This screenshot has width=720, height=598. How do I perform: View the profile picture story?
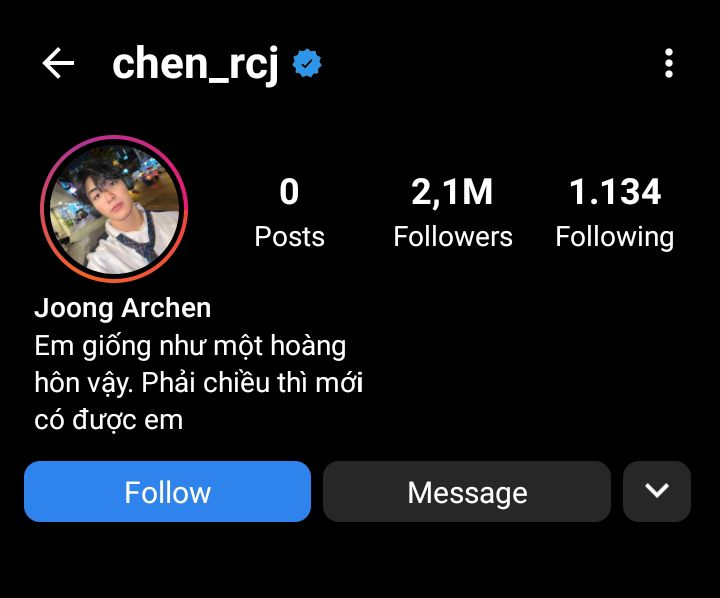[x=114, y=209]
